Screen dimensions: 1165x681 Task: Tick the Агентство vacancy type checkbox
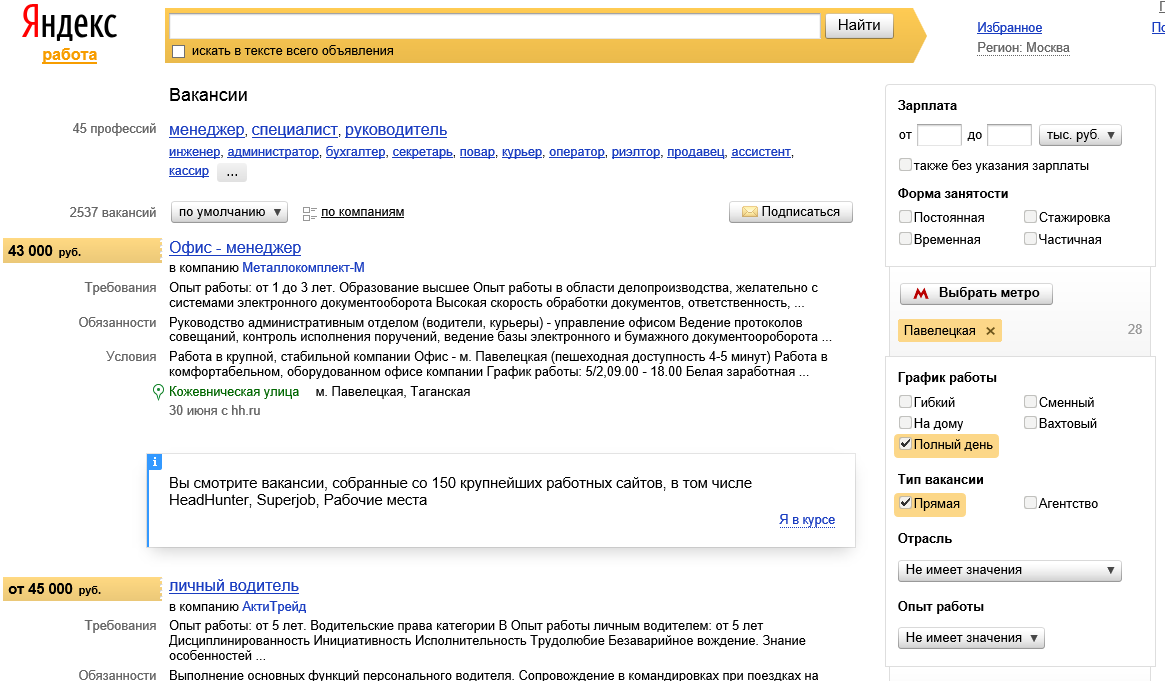1030,503
